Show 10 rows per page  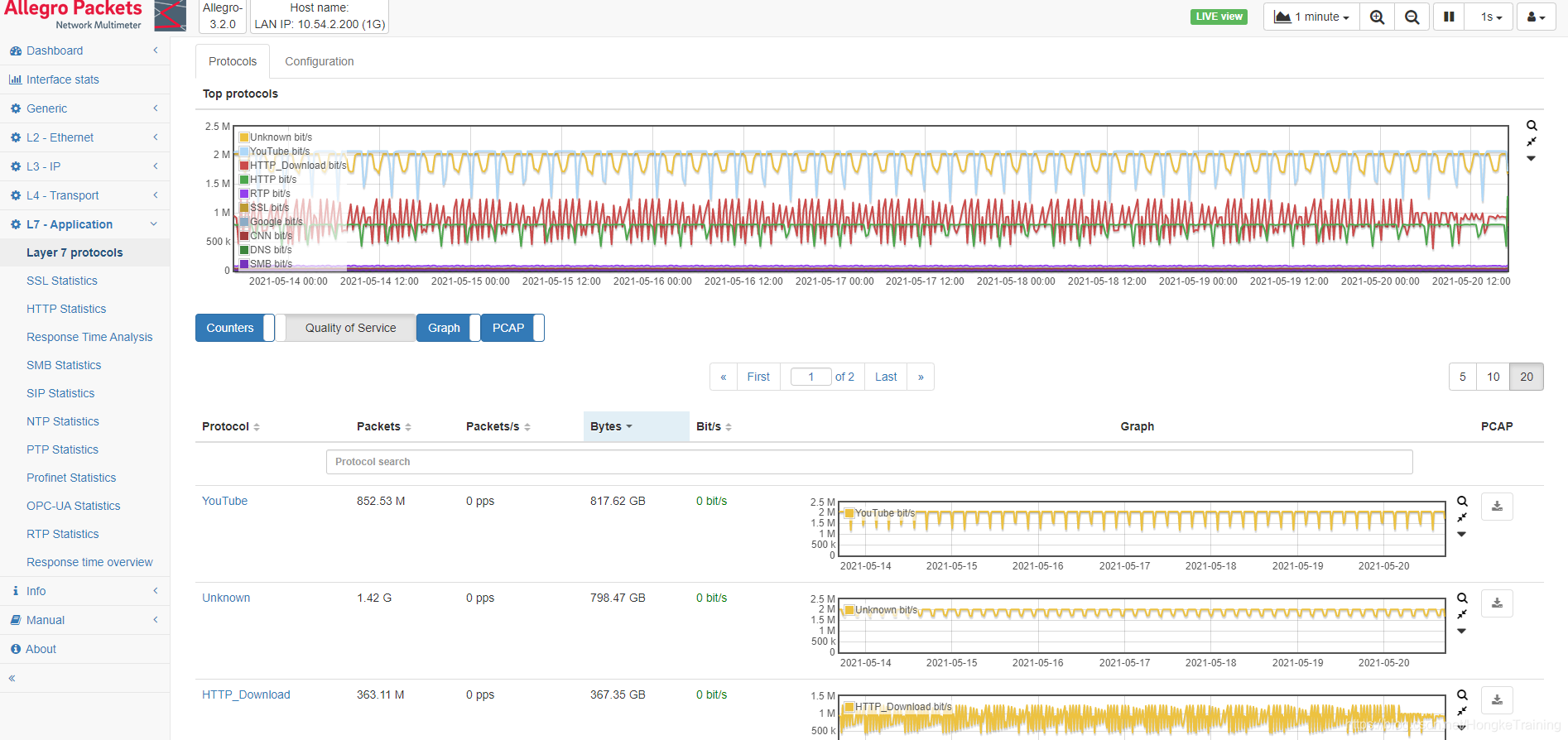(x=1493, y=377)
